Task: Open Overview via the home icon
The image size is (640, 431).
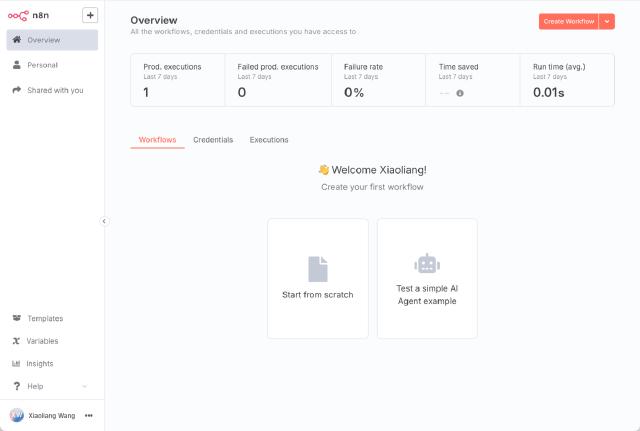Action: click(17, 40)
